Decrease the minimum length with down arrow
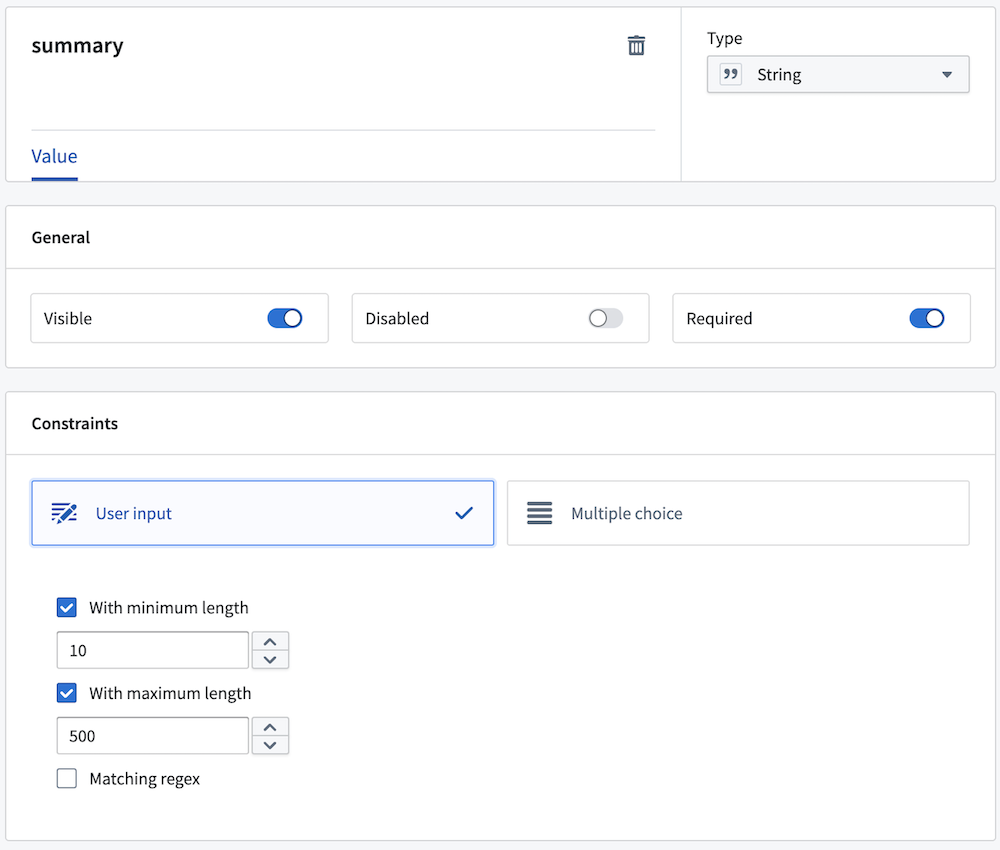Viewport: 1000px width, 850px height. (x=270, y=659)
